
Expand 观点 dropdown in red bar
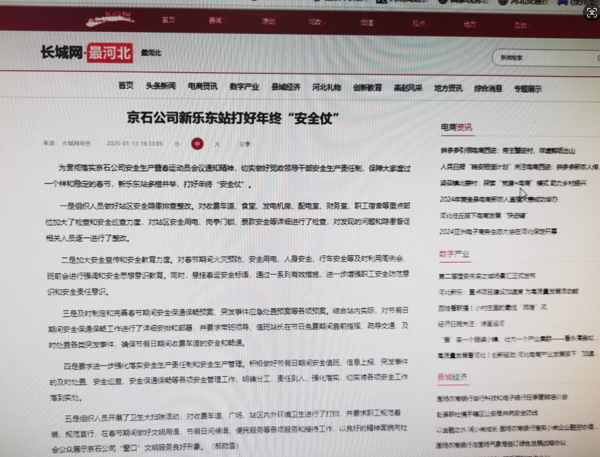point(420,24)
